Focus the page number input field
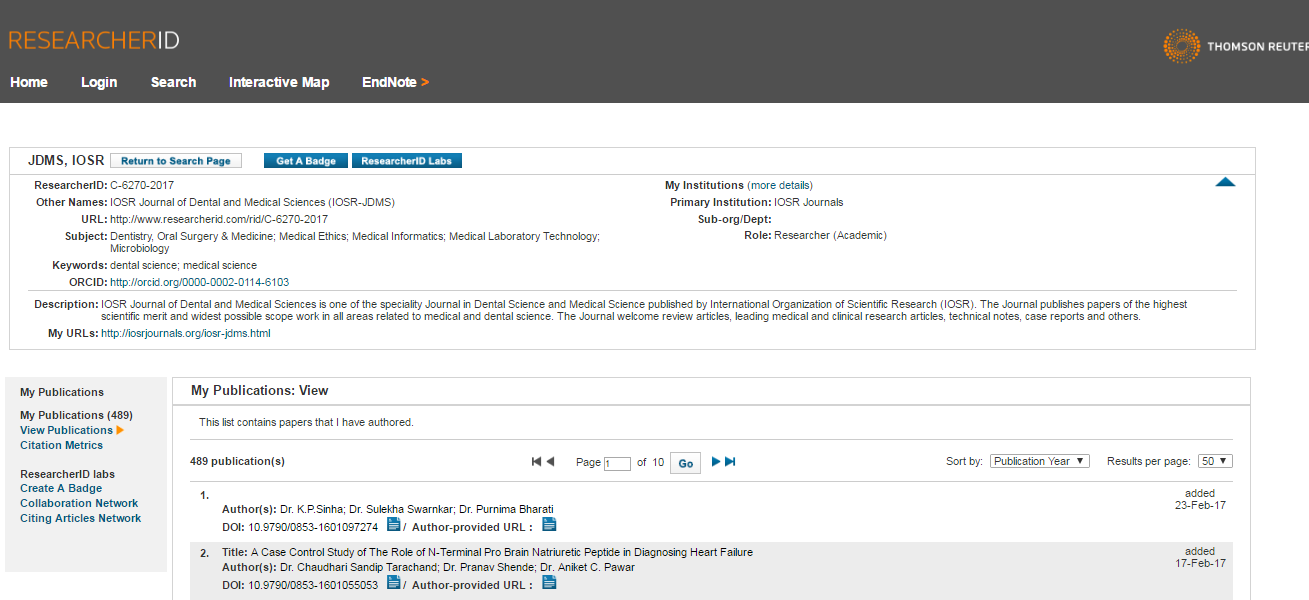 (x=617, y=463)
